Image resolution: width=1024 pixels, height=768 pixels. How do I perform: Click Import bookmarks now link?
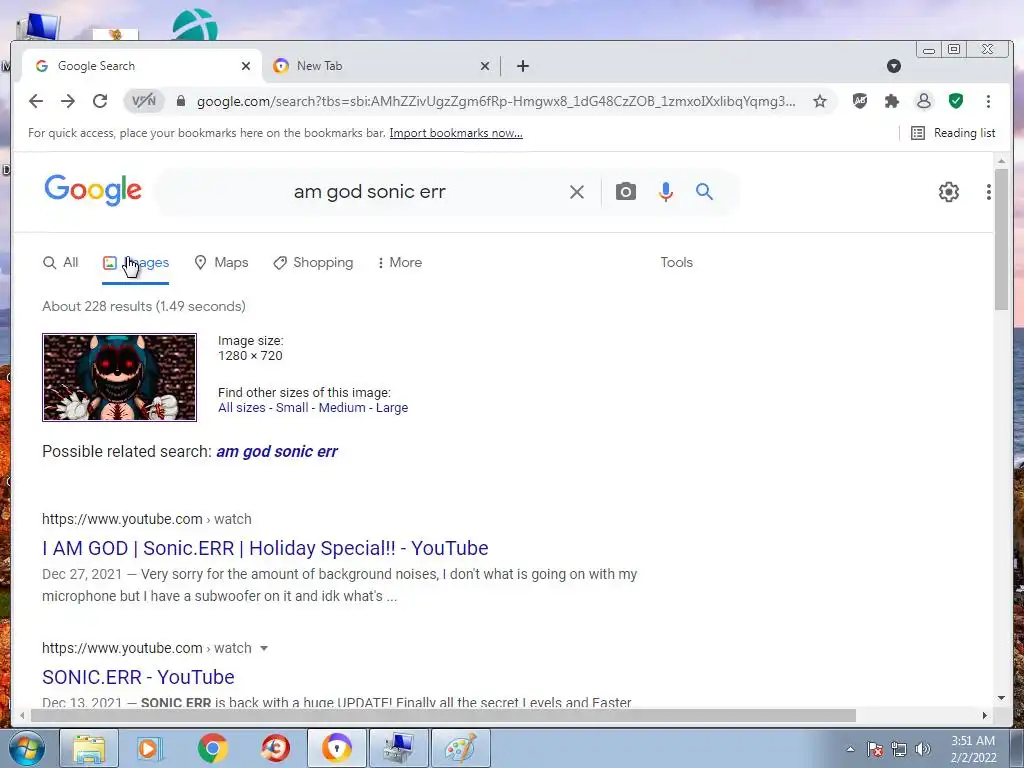click(456, 133)
